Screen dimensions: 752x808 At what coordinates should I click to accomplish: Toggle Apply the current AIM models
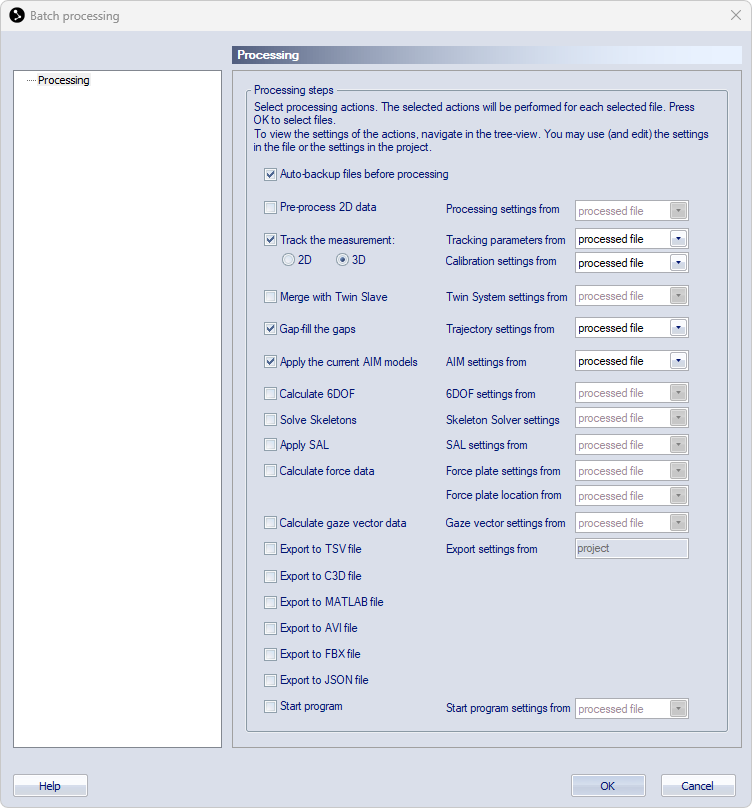click(270, 362)
